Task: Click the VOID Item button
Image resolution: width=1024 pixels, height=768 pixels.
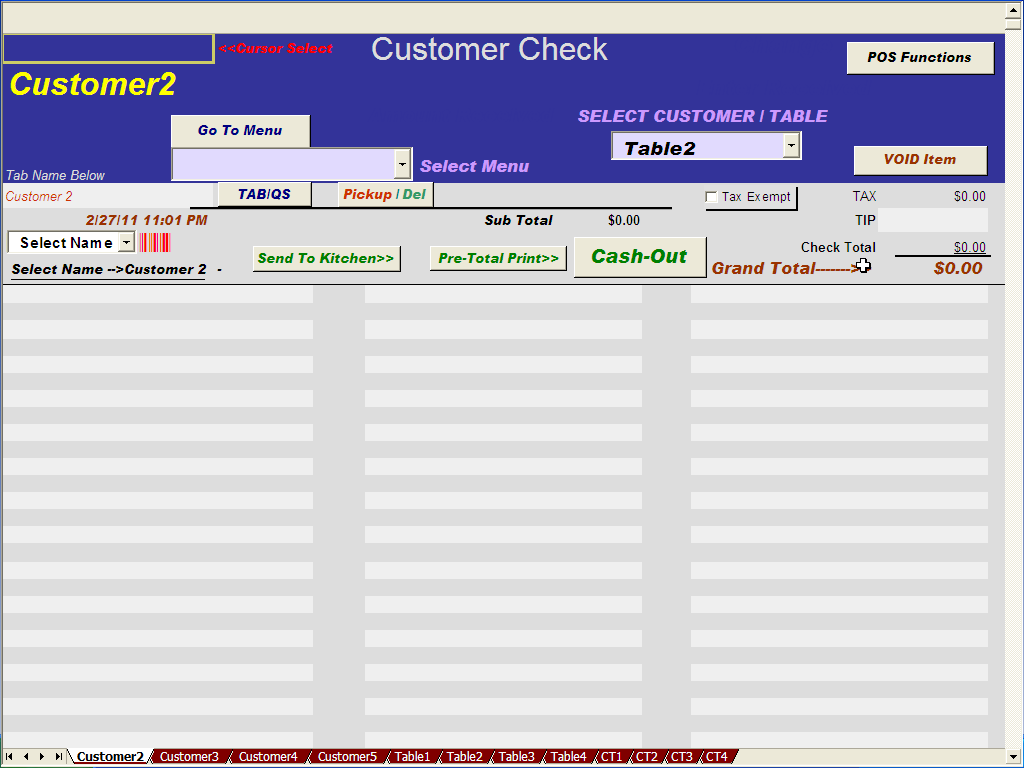Action: pos(920,160)
